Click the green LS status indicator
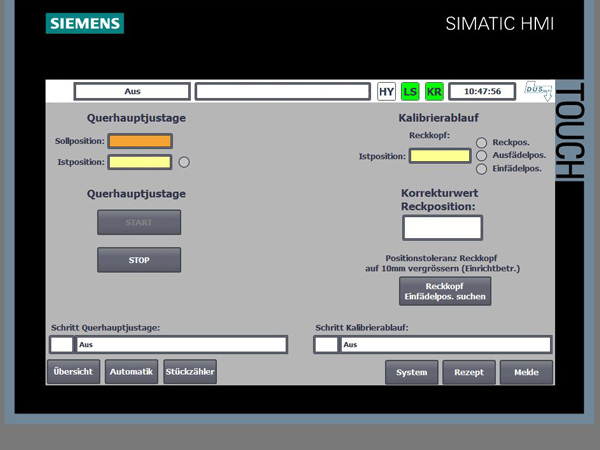The width and height of the screenshot is (600, 450). [x=410, y=92]
